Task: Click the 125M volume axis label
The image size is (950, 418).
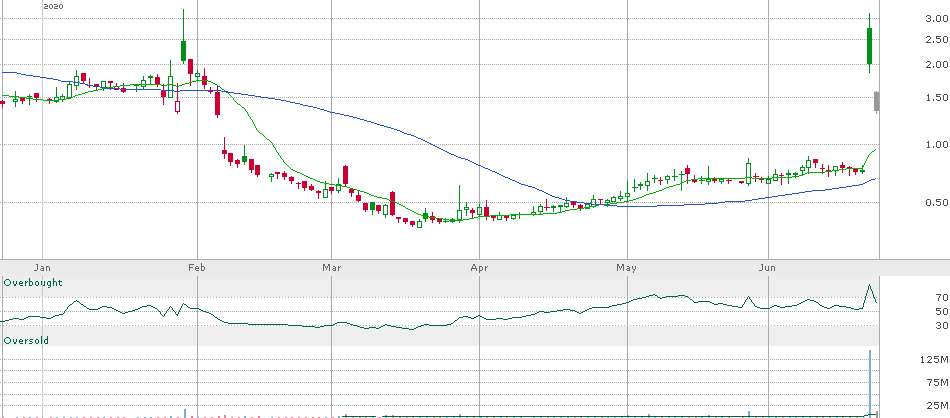Action: tap(936, 360)
